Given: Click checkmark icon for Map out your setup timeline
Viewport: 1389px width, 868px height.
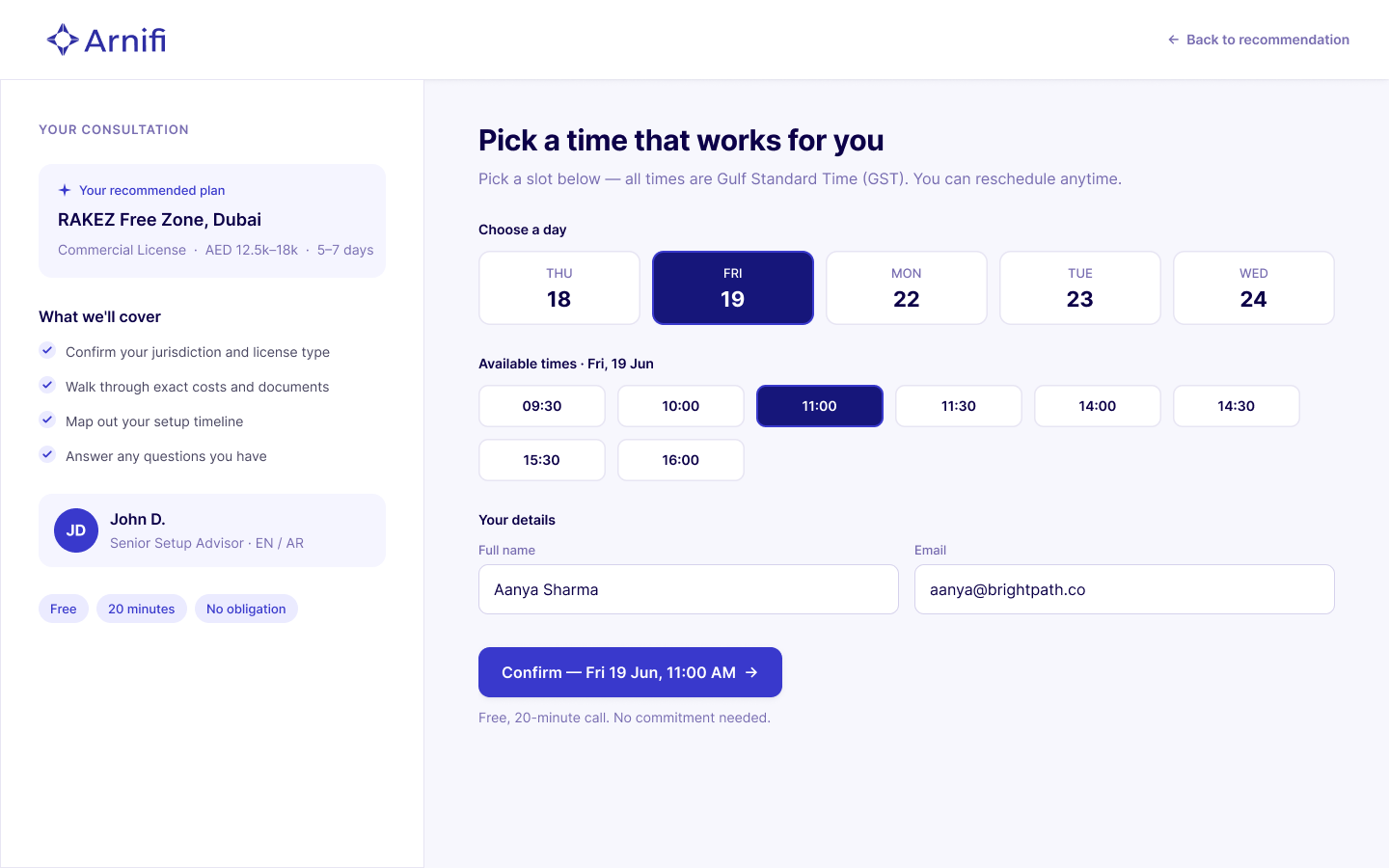Looking at the screenshot, I should pos(47,420).
